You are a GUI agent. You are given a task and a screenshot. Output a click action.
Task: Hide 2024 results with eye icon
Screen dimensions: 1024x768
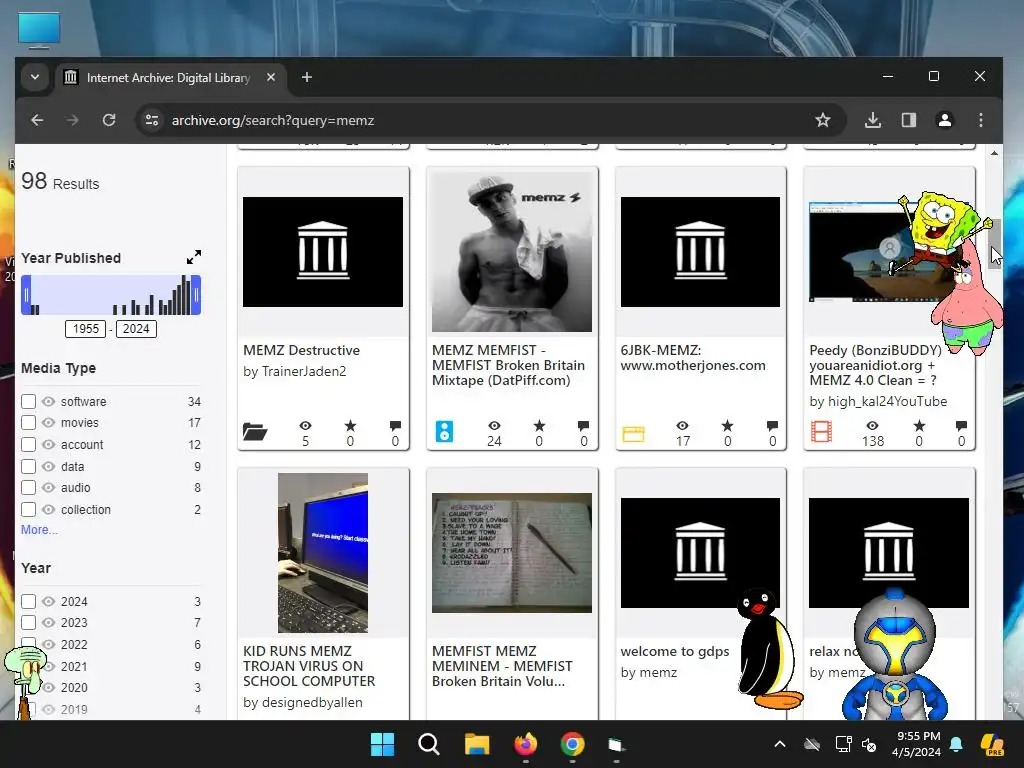48,601
